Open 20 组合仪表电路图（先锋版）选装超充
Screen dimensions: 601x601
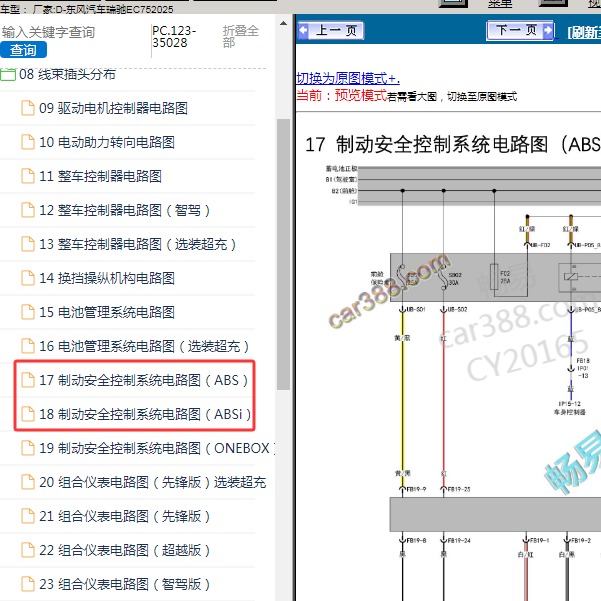click(153, 482)
